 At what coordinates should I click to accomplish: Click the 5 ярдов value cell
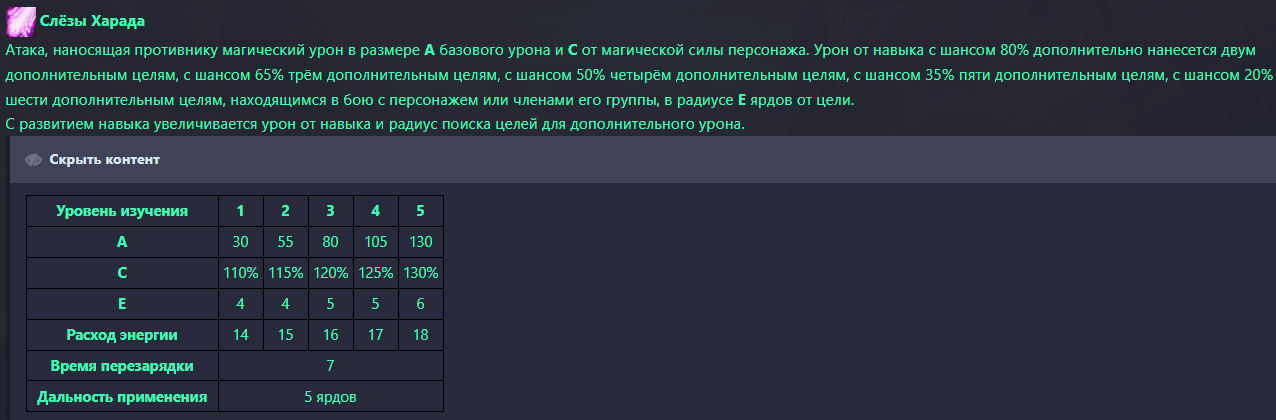tap(331, 397)
